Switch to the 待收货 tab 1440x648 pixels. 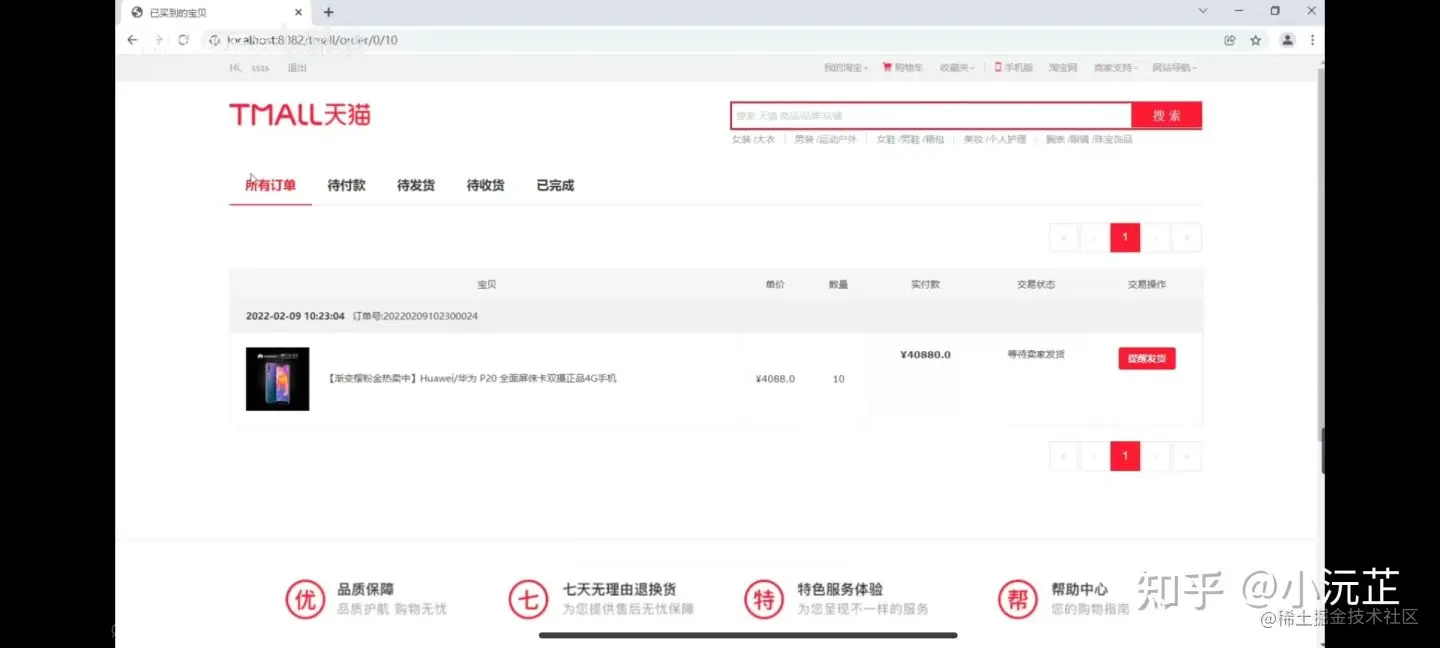pyautogui.click(x=485, y=185)
